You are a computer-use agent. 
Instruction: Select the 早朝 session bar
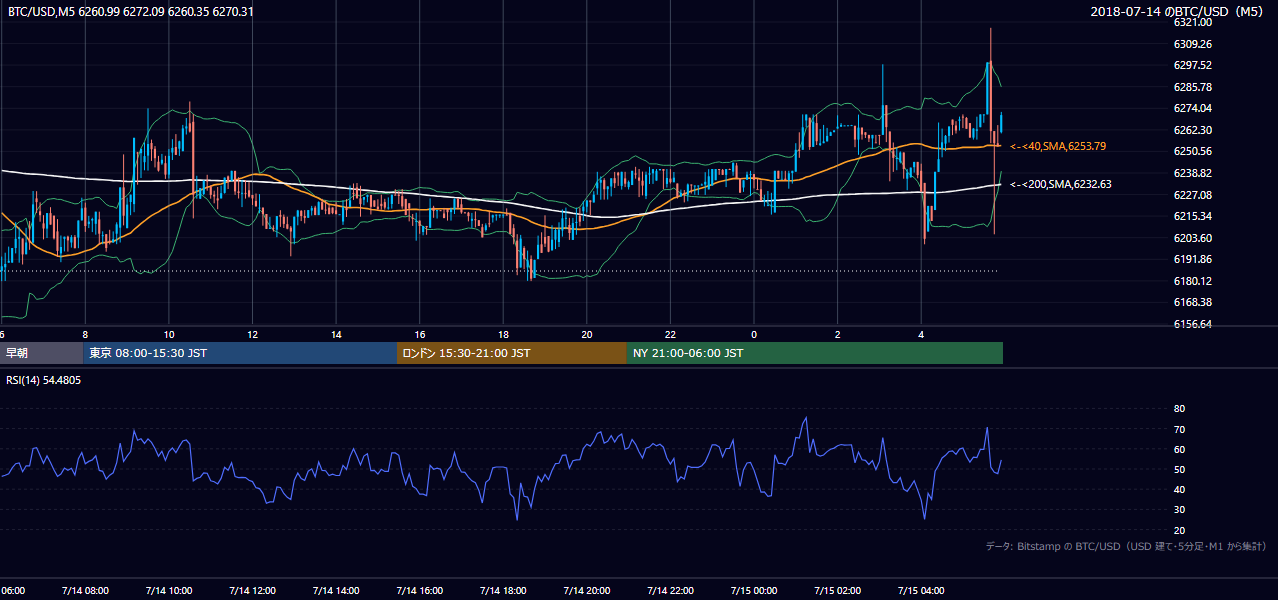pyautogui.click(x=41, y=353)
